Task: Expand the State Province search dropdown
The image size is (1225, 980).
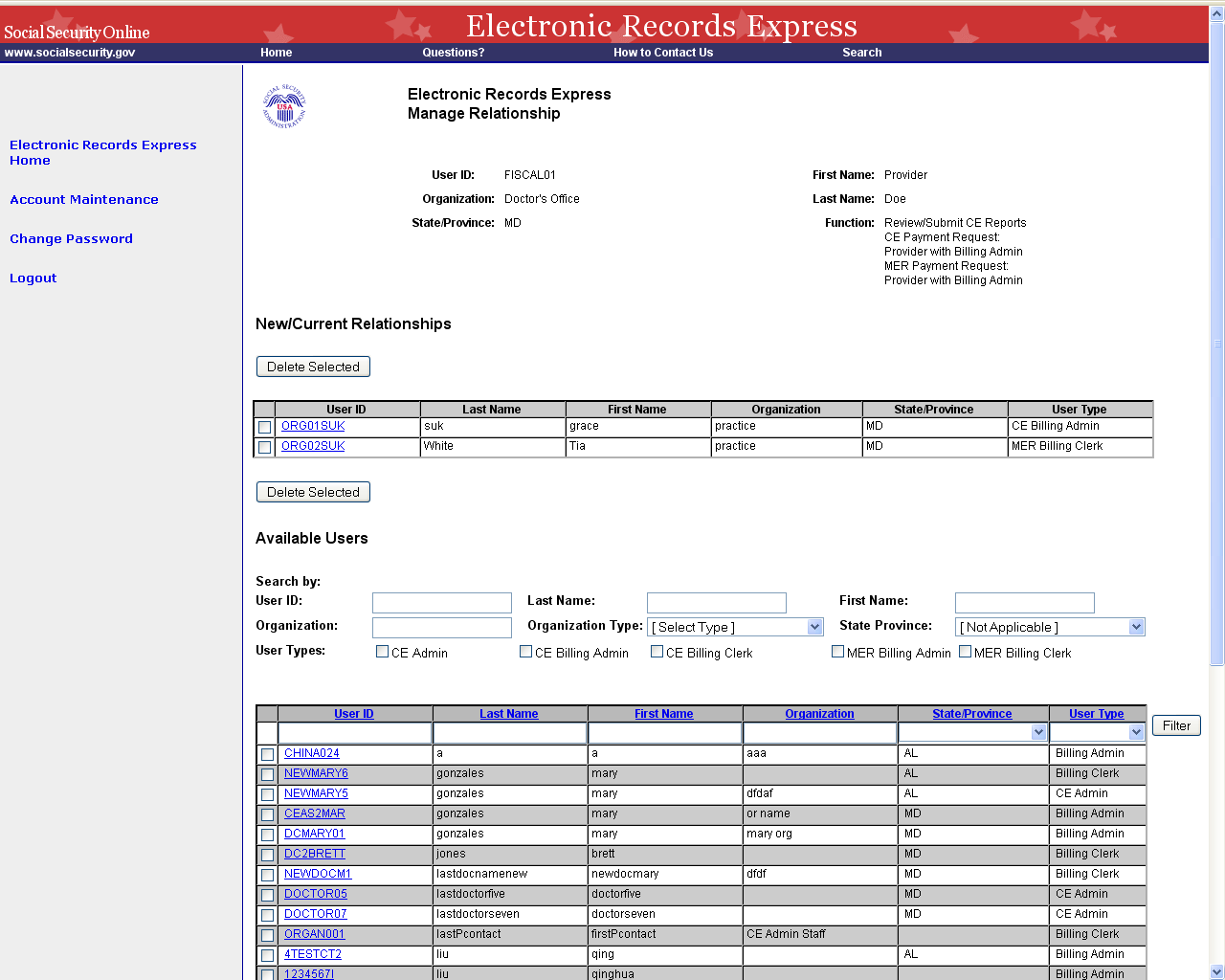Action: [1136, 627]
